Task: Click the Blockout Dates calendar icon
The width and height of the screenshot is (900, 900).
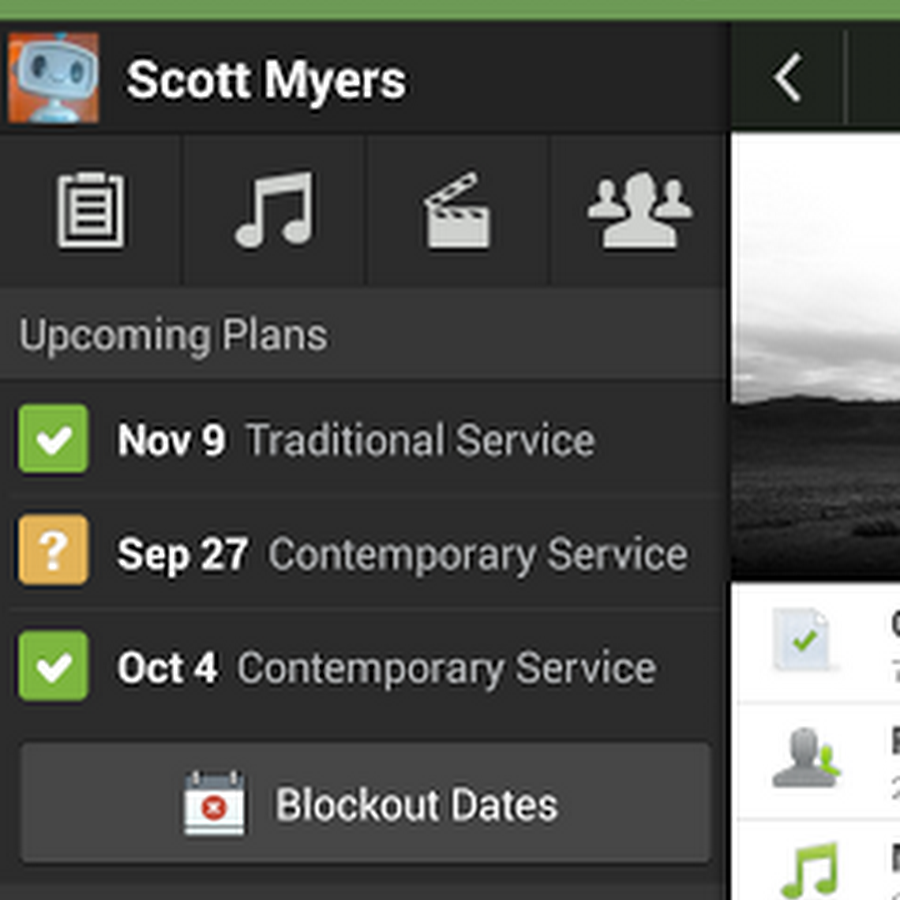Action: (214, 803)
